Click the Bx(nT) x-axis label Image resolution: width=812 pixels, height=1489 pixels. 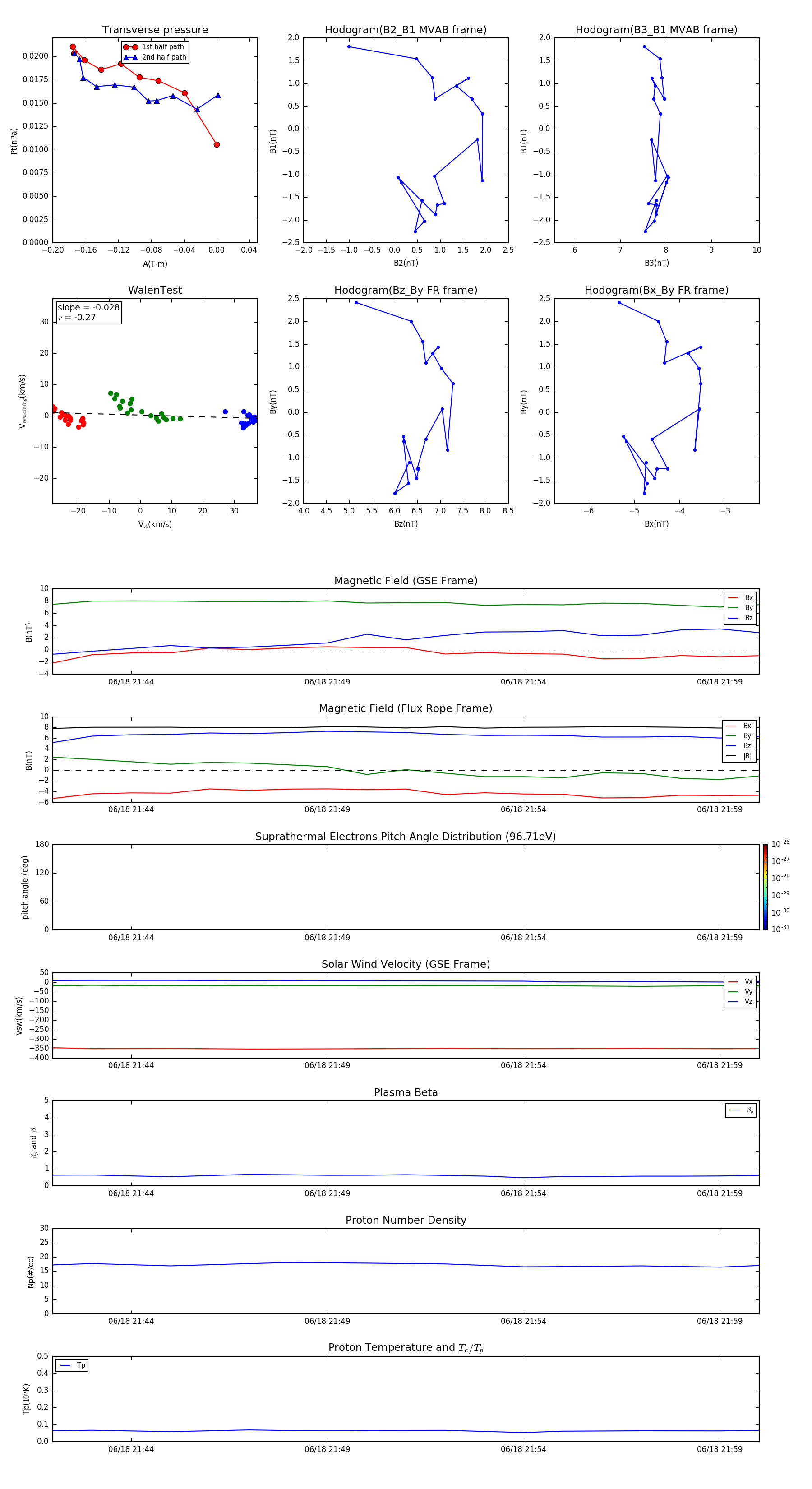[656, 524]
